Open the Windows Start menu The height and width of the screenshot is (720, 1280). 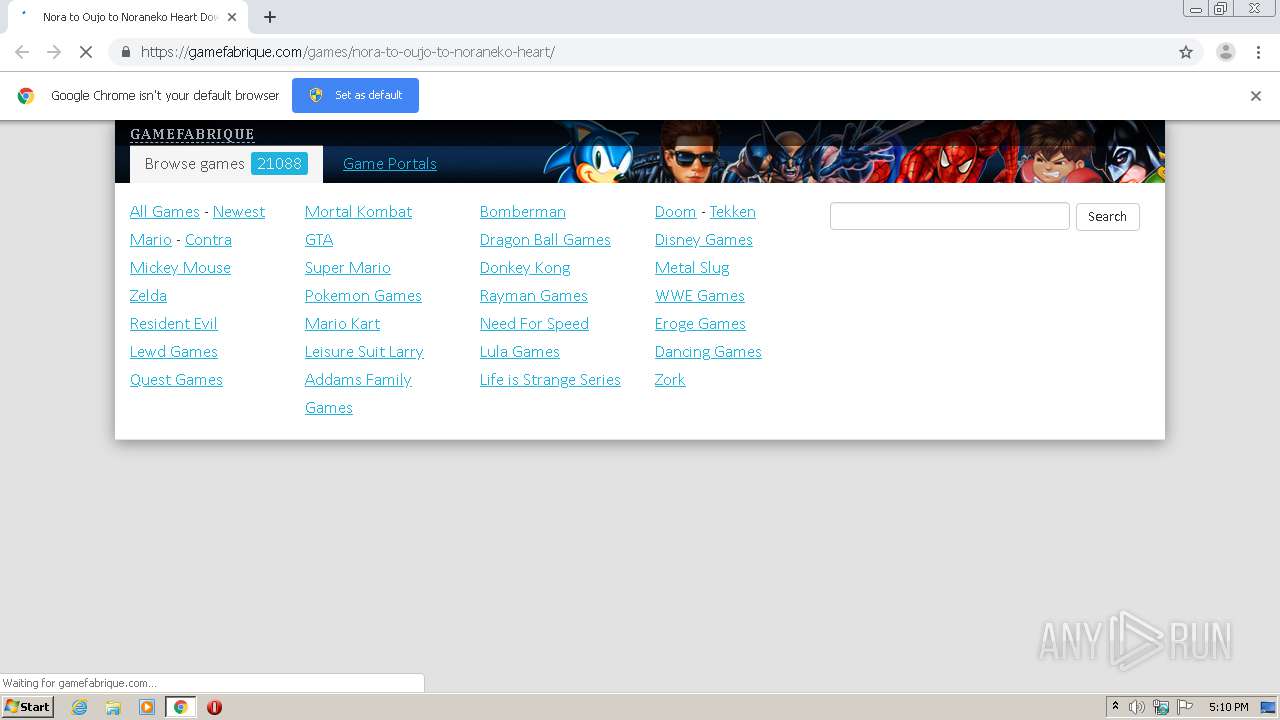coord(28,707)
